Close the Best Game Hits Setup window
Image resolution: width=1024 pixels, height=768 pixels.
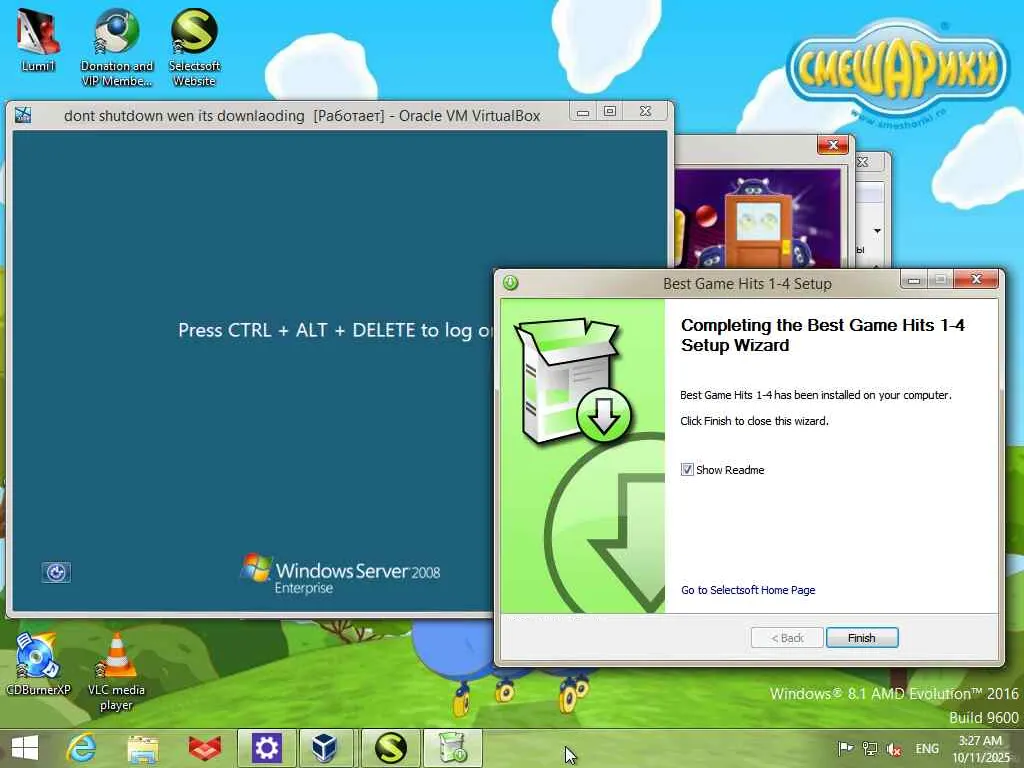point(976,280)
